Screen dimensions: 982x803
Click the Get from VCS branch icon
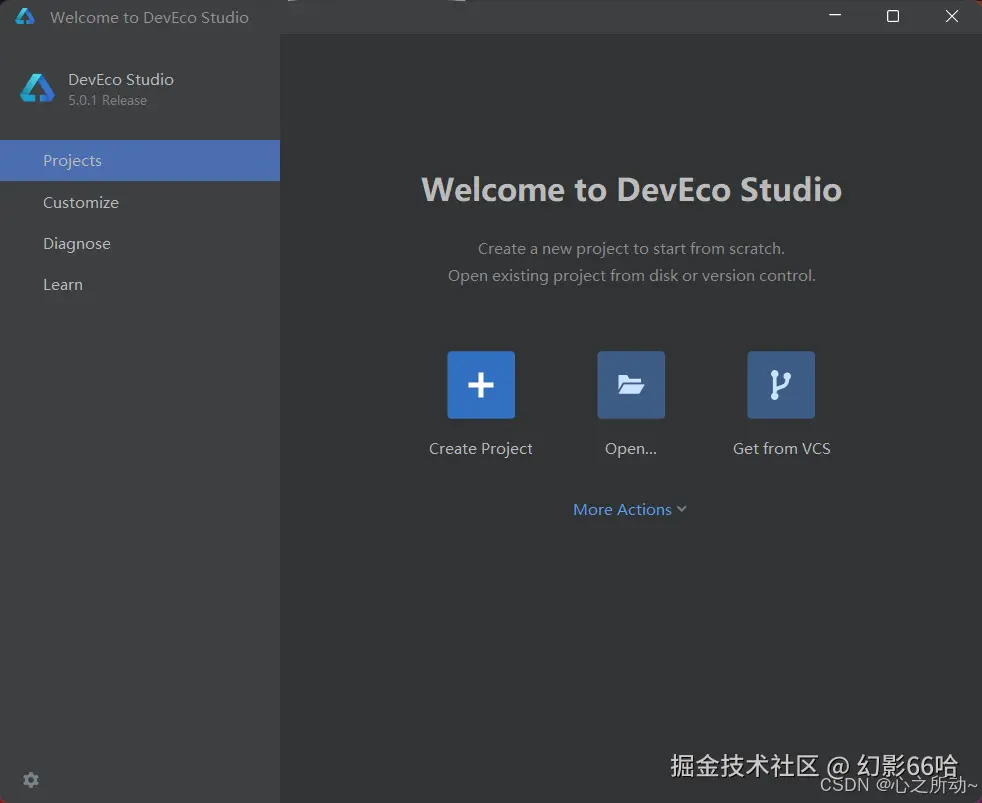(781, 385)
